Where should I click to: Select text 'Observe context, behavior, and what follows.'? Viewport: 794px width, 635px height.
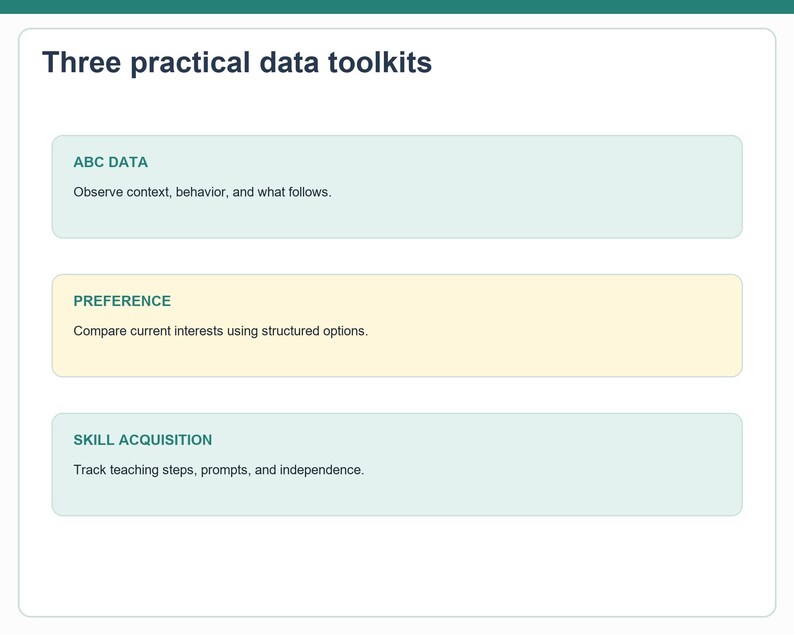[203, 192]
